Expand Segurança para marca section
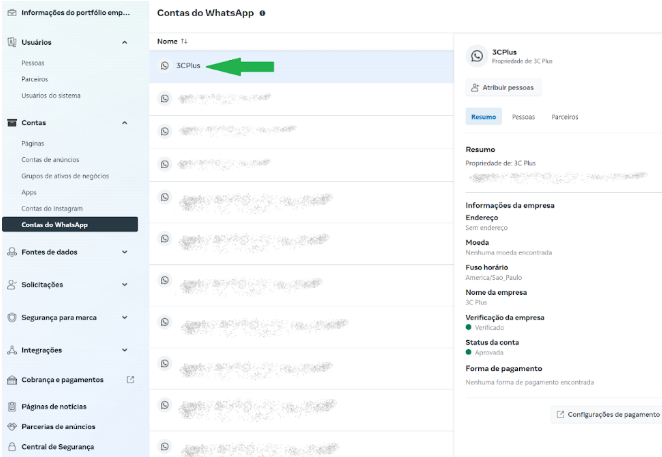The width and height of the screenshot is (662, 457). coord(124,317)
